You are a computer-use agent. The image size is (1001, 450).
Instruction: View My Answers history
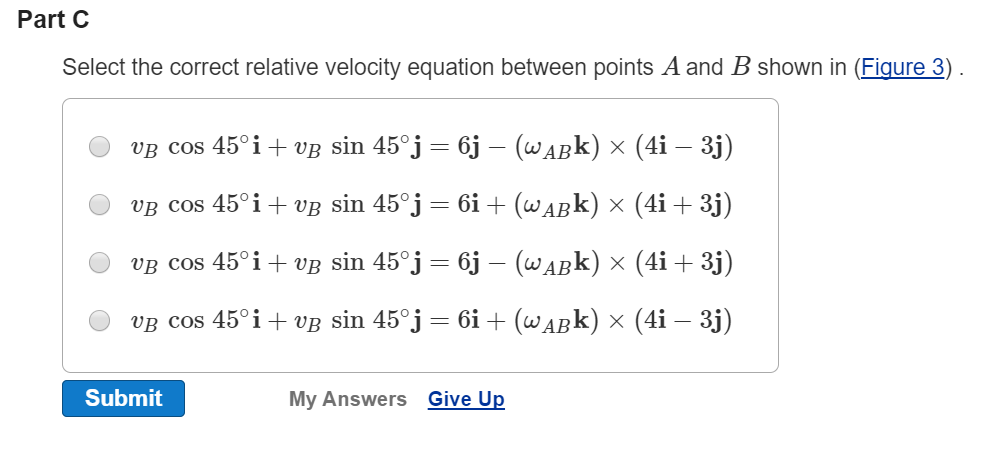coord(347,399)
